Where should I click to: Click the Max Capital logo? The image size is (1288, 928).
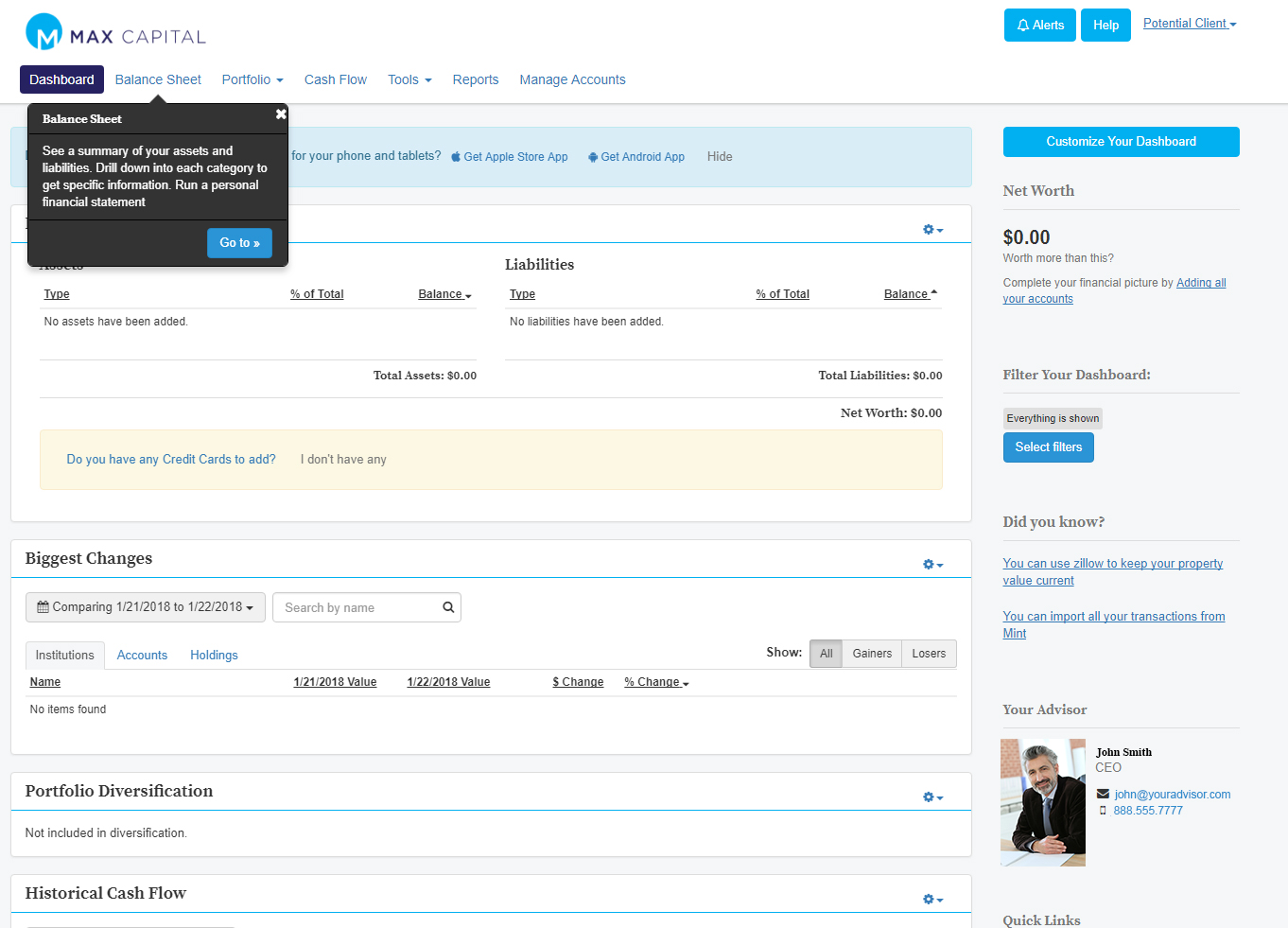click(115, 32)
